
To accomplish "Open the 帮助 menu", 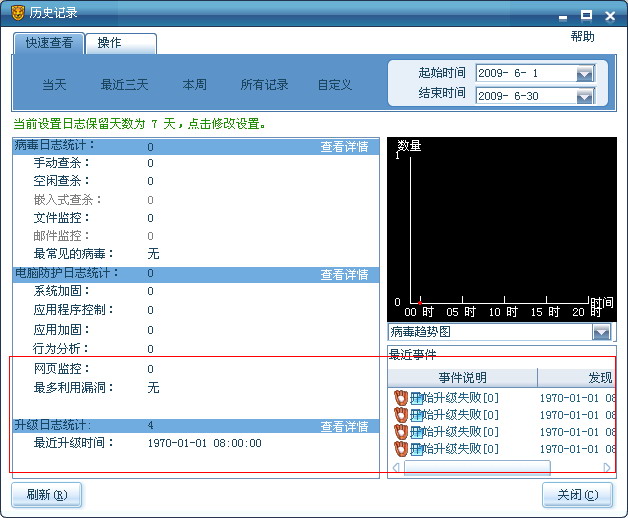I will click(x=582, y=37).
